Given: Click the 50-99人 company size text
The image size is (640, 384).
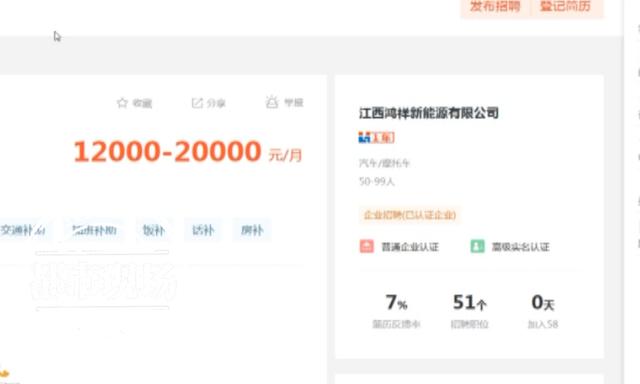Looking at the screenshot, I should coord(376,181).
